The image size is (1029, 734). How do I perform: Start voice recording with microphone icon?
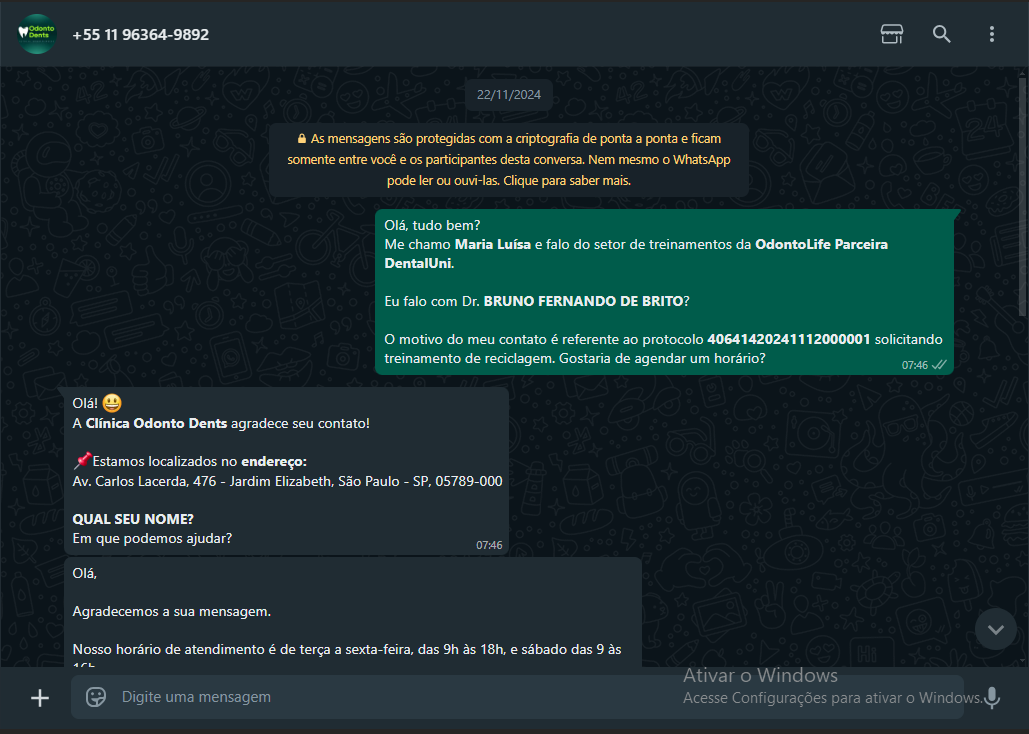coord(992,697)
